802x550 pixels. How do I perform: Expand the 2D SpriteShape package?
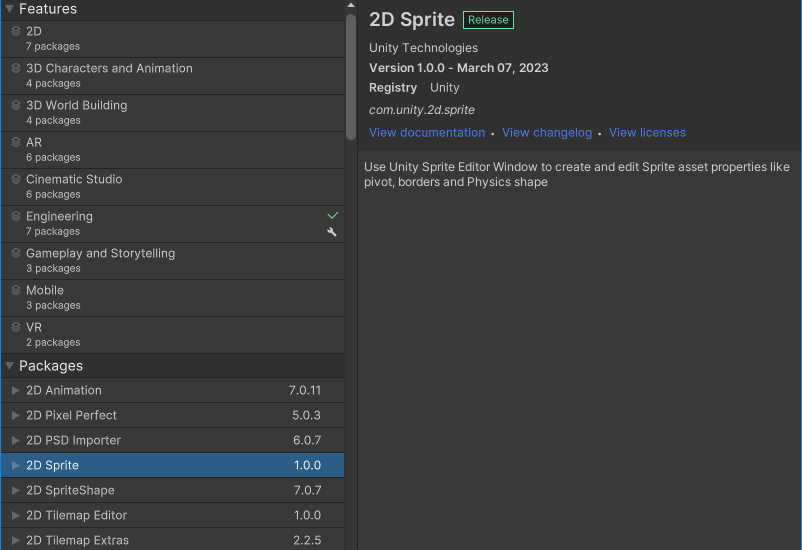click(x=15, y=490)
